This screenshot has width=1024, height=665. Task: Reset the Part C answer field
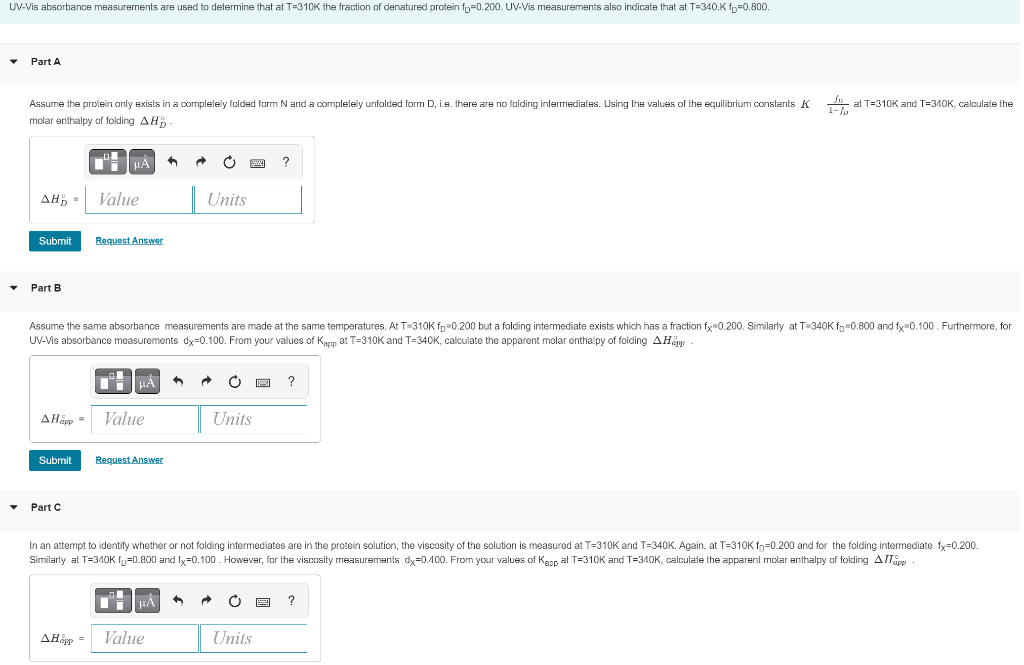point(235,601)
